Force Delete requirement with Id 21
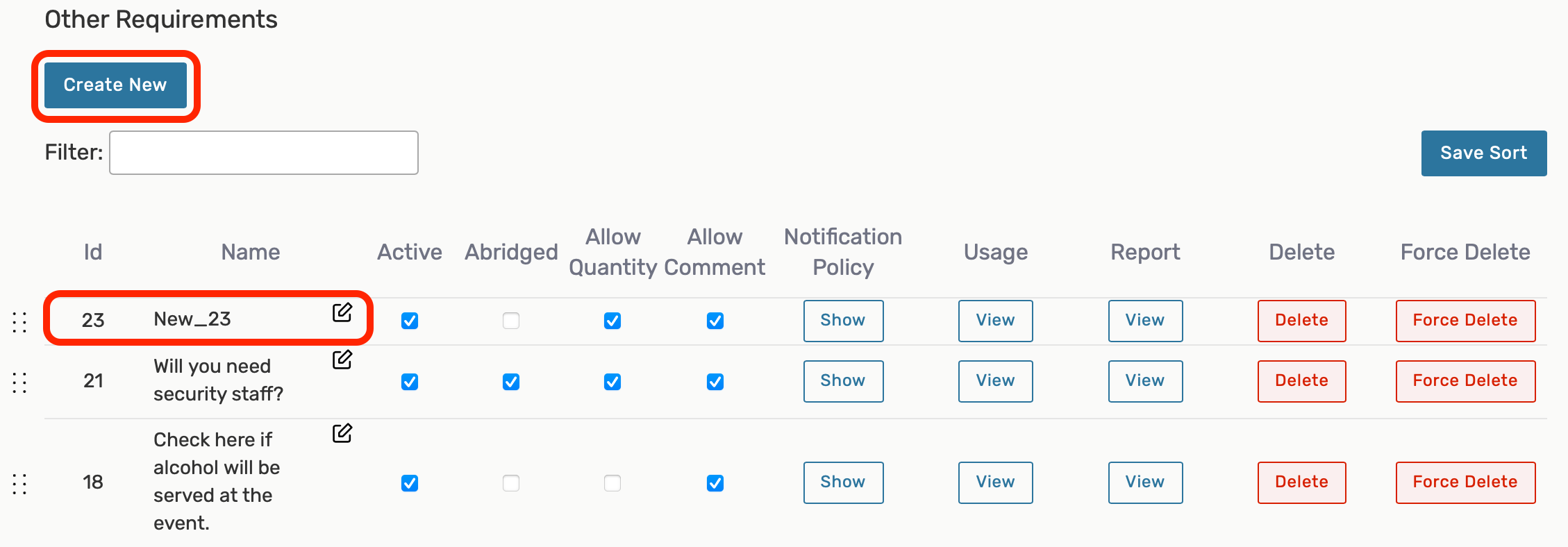This screenshot has width=1568, height=547. click(1465, 381)
